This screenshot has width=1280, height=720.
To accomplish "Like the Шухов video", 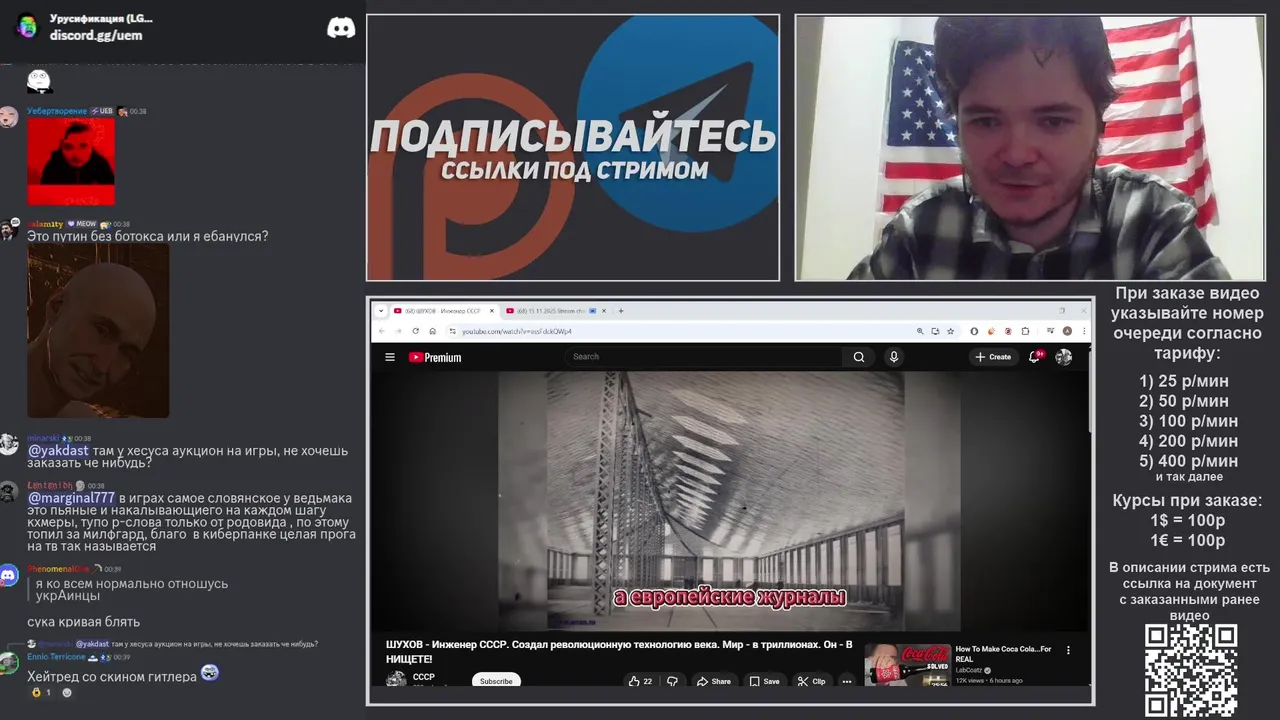I will pyautogui.click(x=640, y=681).
